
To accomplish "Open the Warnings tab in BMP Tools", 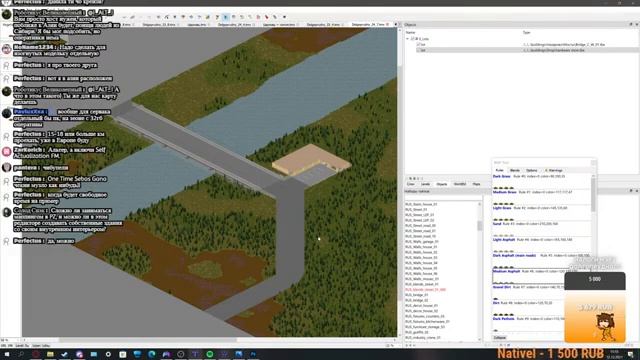I will (554, 170).
